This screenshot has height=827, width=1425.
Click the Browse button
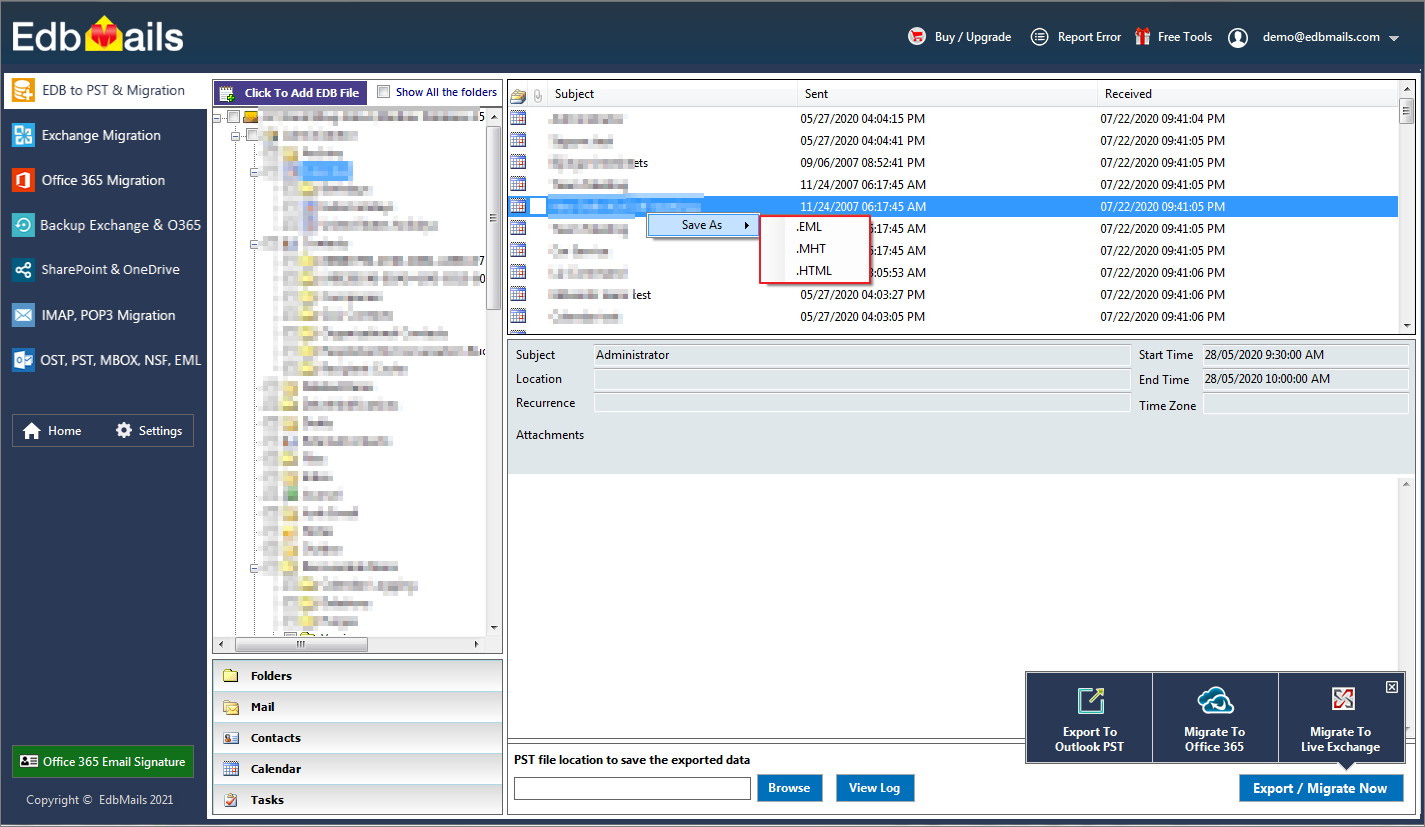(x=790, y=788)
